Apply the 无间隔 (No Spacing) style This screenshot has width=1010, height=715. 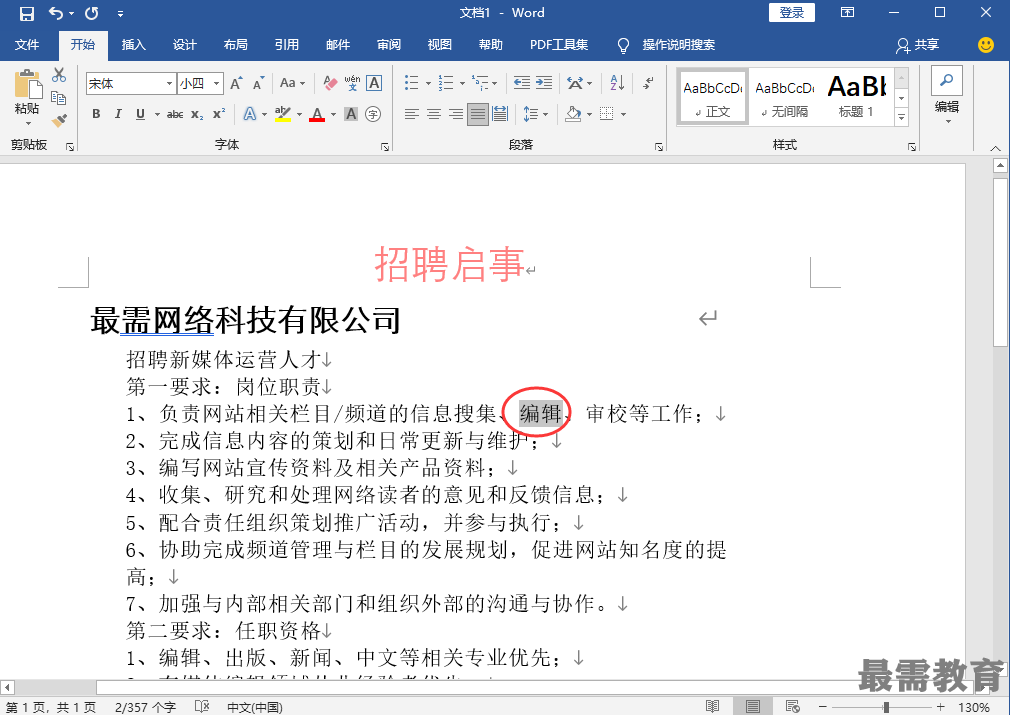(785, 97)
